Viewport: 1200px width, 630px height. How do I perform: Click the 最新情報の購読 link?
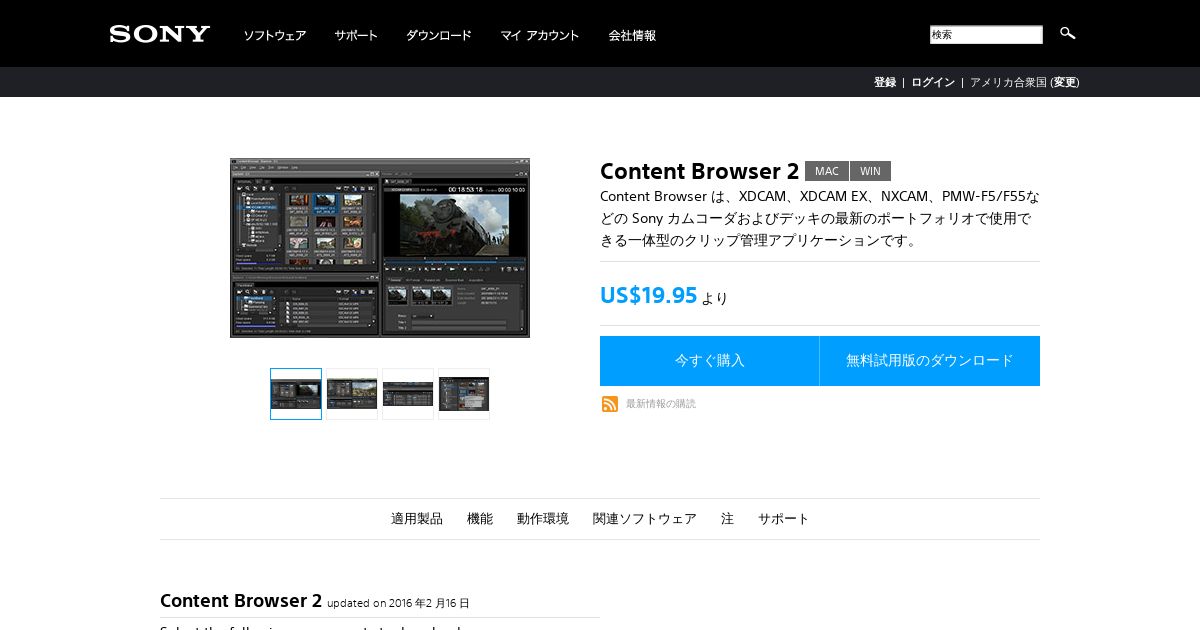point(661,404)
